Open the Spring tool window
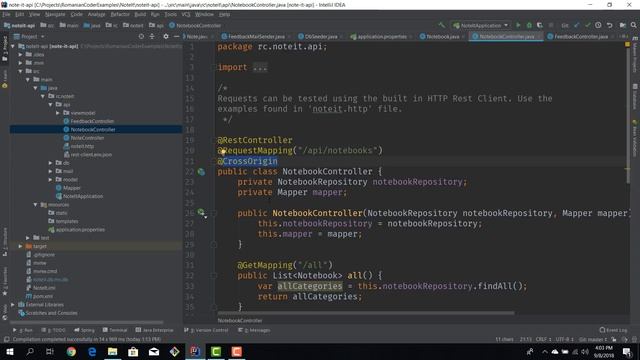This screenshot has width=640, height=360. click(84, 330)
